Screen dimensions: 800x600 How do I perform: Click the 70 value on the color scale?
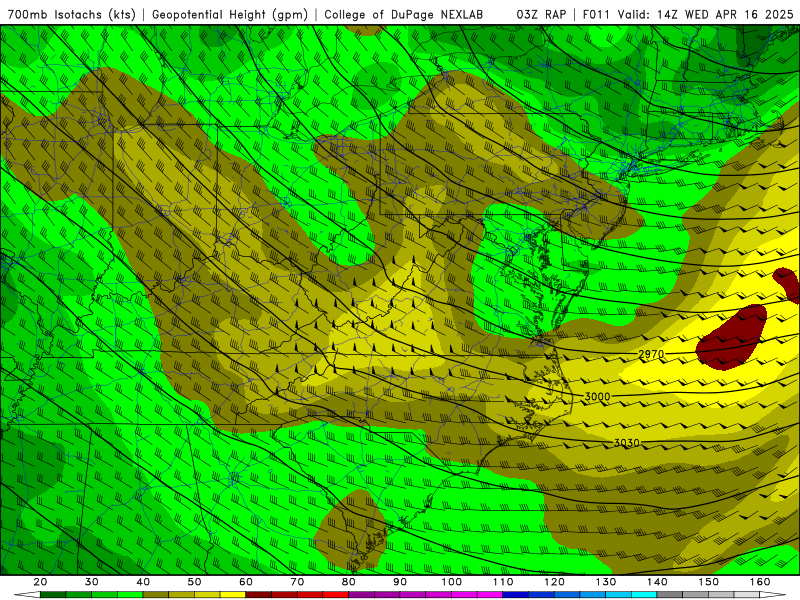coord(297,582)
